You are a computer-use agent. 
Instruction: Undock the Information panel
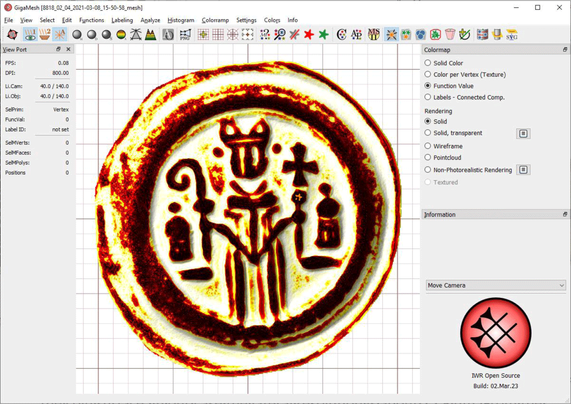pos(565,215)
